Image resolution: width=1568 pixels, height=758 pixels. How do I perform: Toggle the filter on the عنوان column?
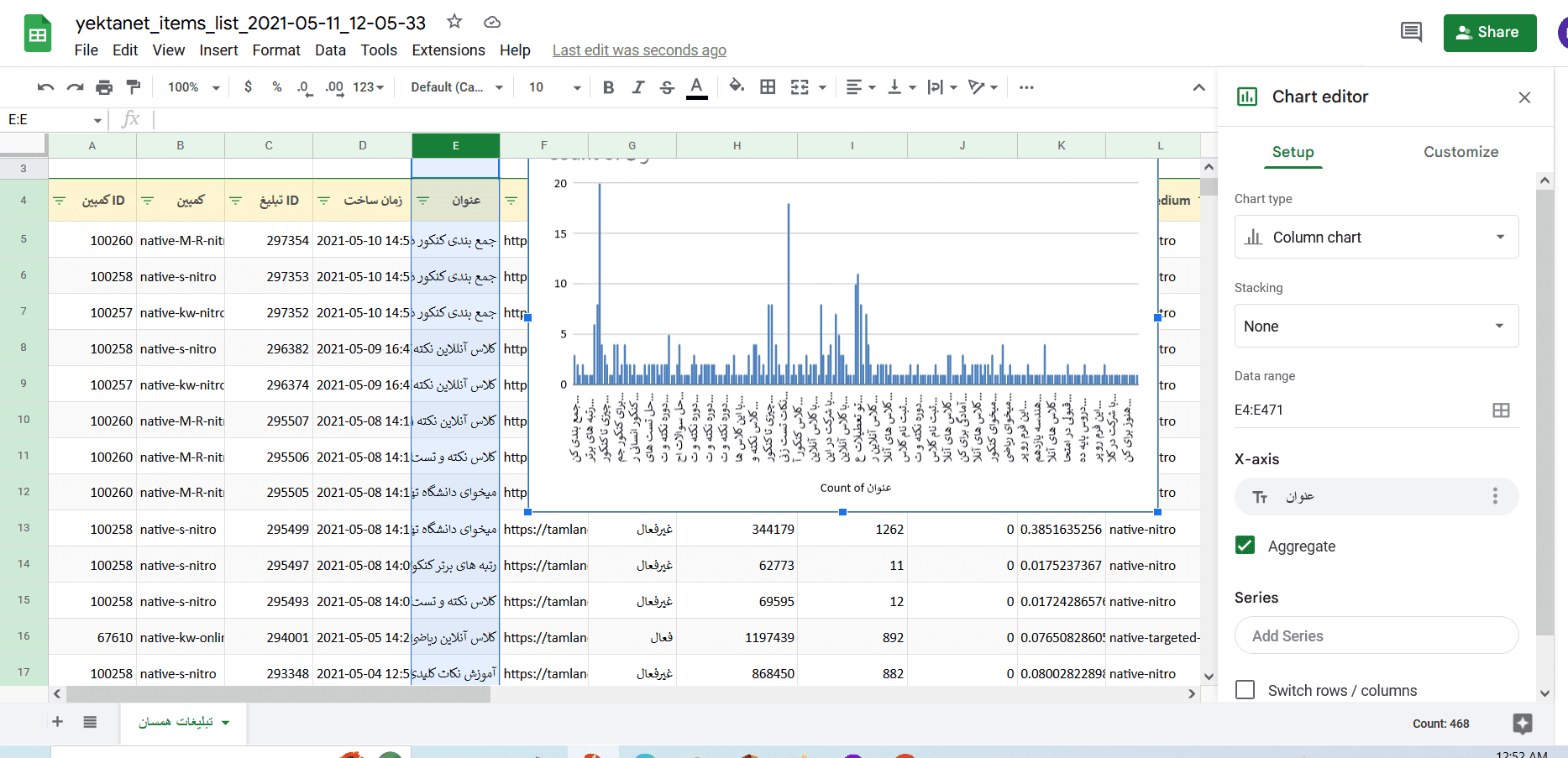point(423,201)
